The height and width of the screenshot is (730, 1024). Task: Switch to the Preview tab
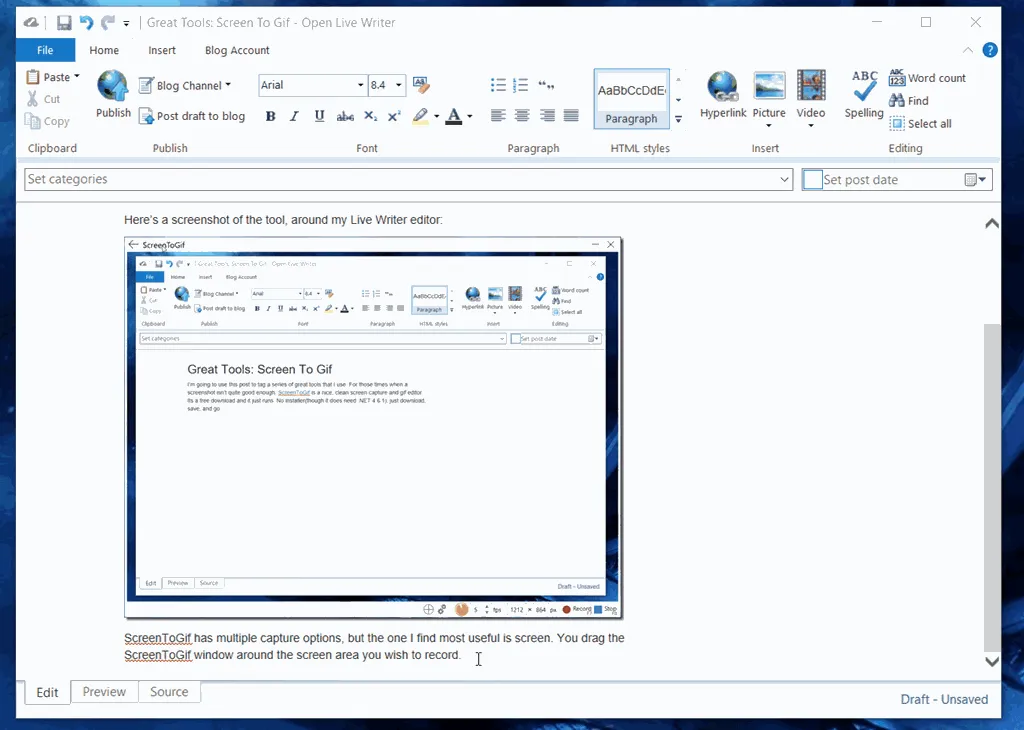104,692
